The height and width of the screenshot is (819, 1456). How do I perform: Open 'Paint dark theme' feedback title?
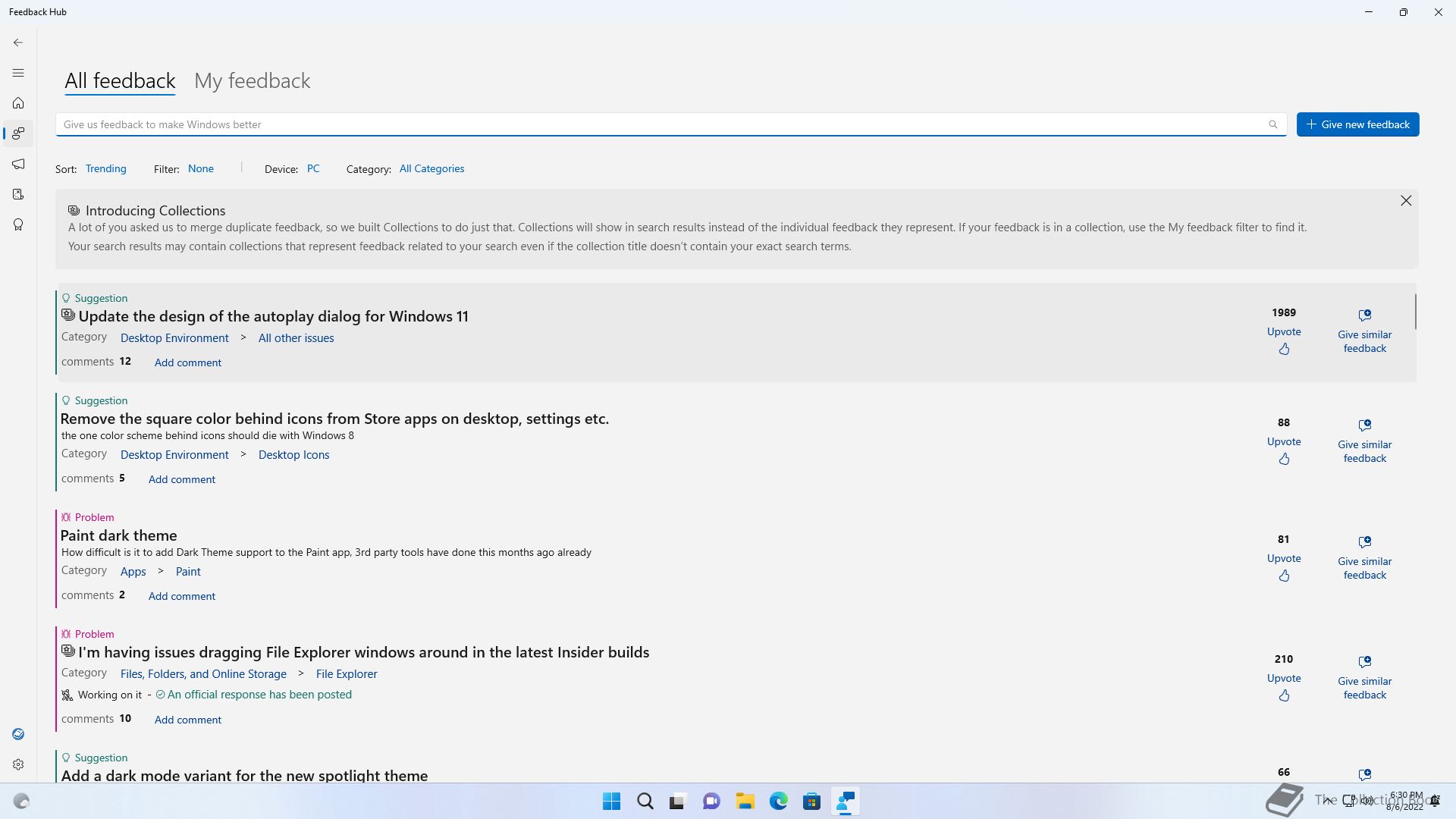118,535
